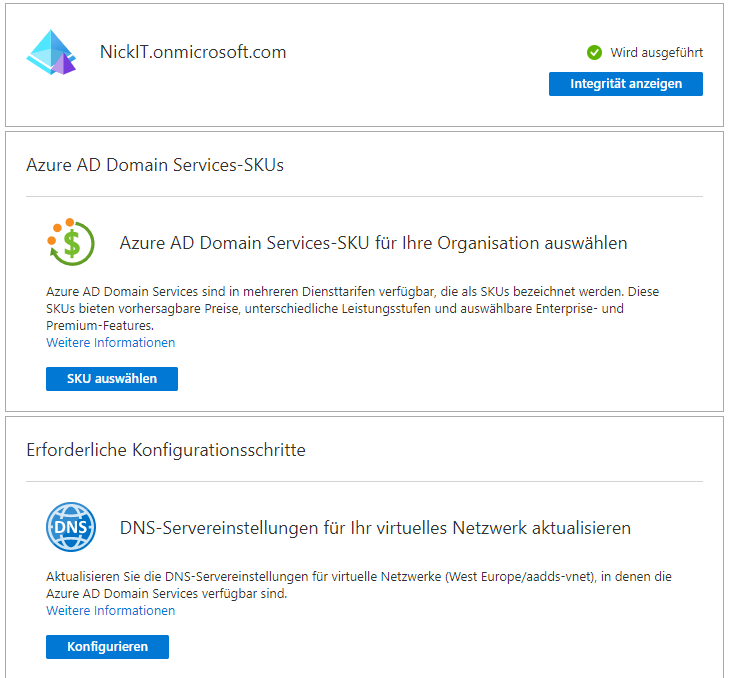This screenshot has width=730, height=678.
Task: Click the green checkmark status icon
Action: pyautogui.click(x=594, y=53)
